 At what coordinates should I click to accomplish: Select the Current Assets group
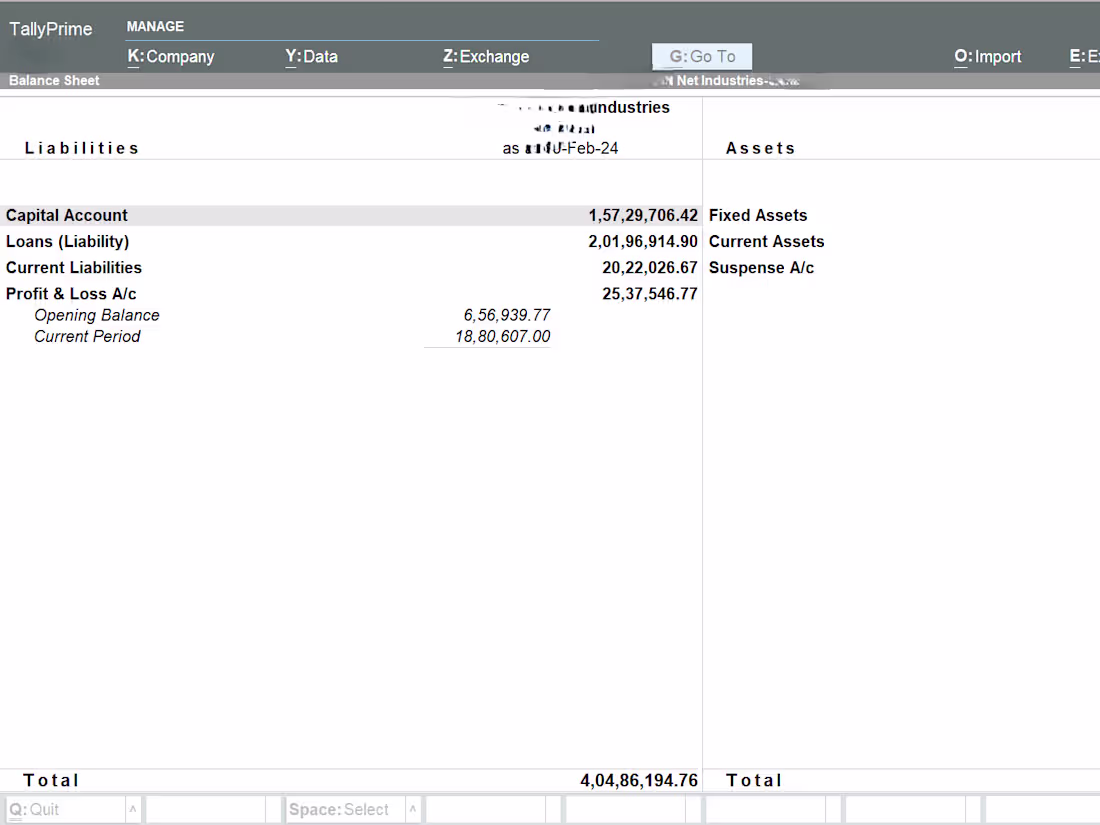point(766,241)
